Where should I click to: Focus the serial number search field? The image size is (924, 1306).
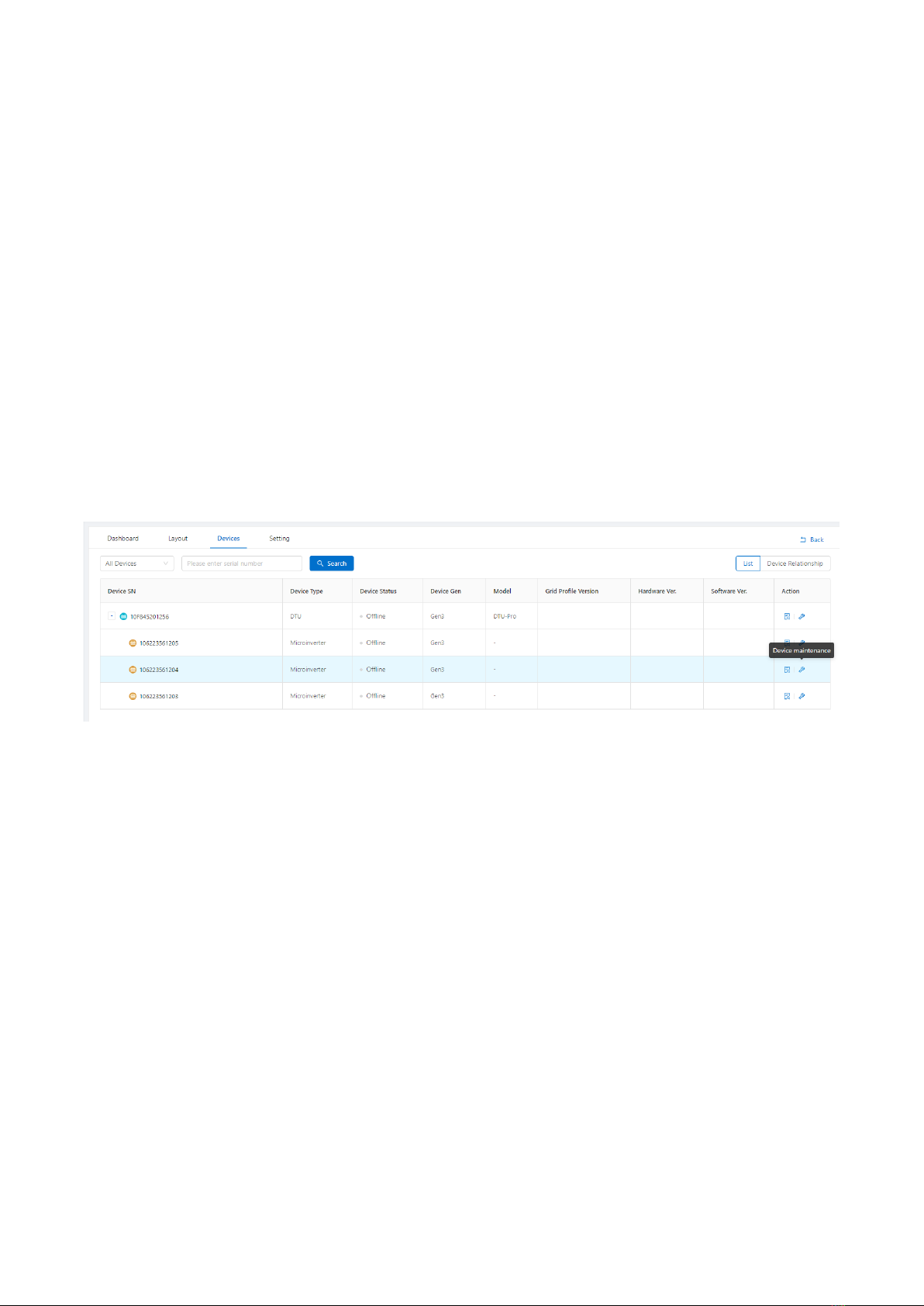242,563
